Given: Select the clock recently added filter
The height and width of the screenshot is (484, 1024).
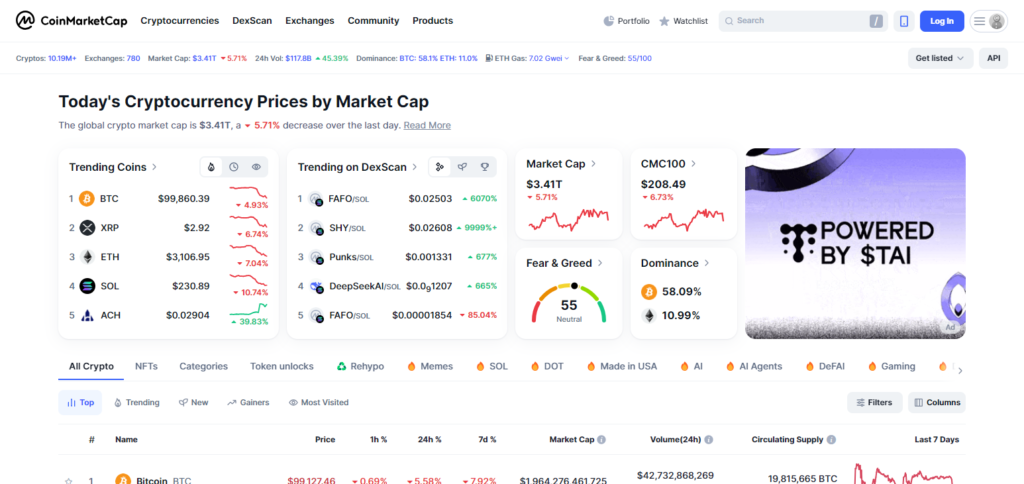Looking at the screenshot, I should [x=234, y=167].
